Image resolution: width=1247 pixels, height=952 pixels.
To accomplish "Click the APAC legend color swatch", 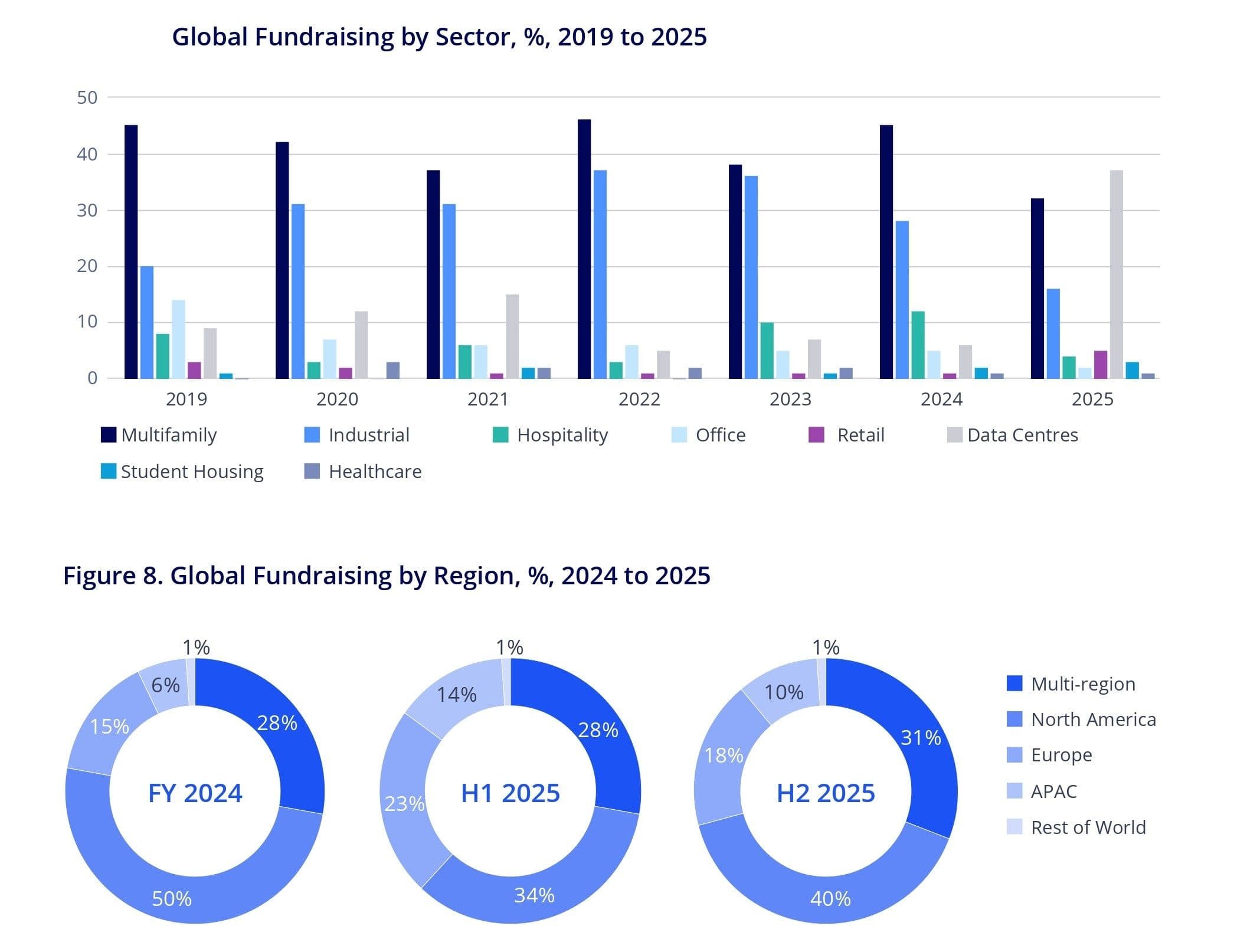I will [1014, 791].
